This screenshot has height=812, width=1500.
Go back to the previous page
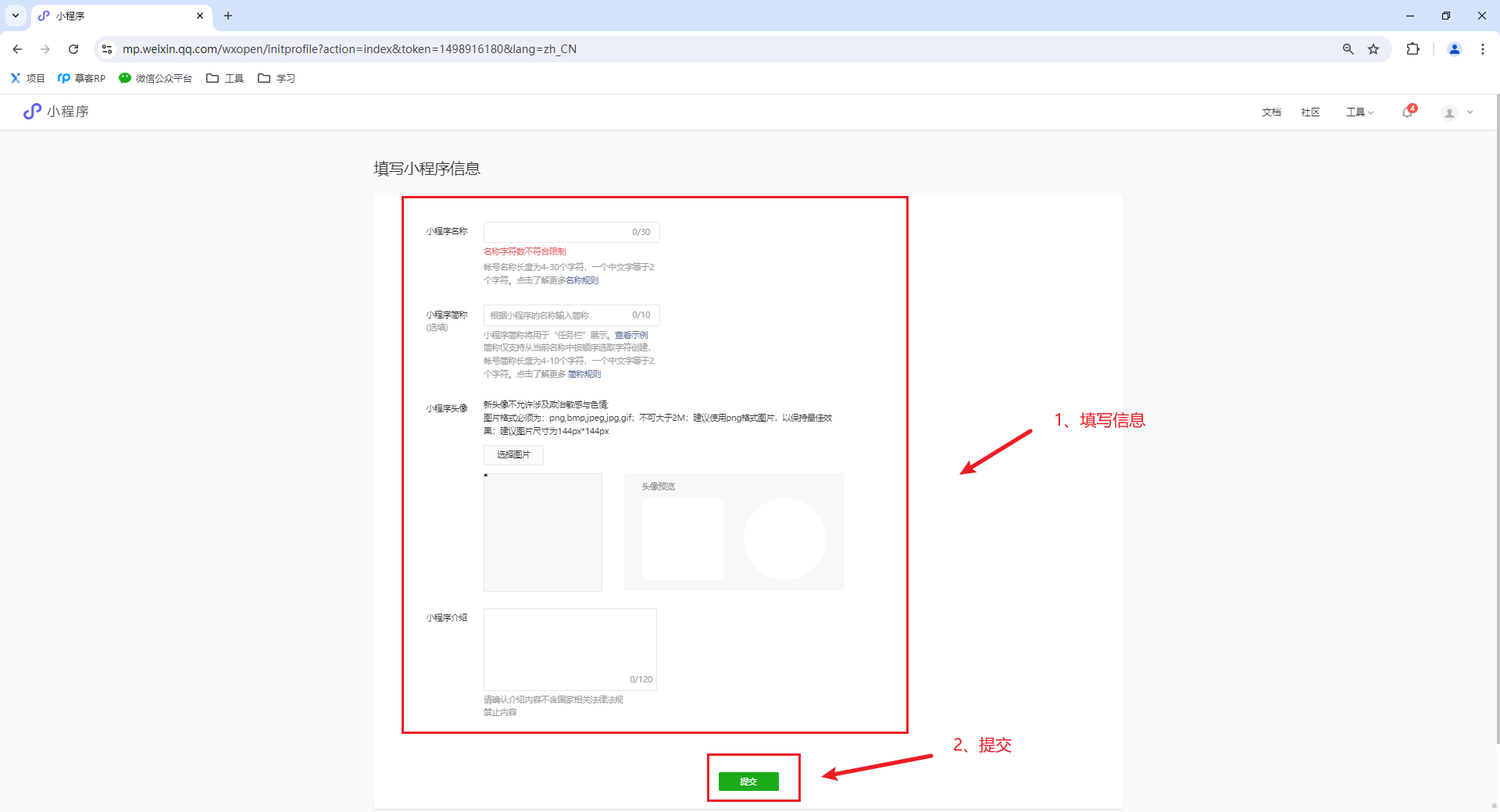click(17, 49)
